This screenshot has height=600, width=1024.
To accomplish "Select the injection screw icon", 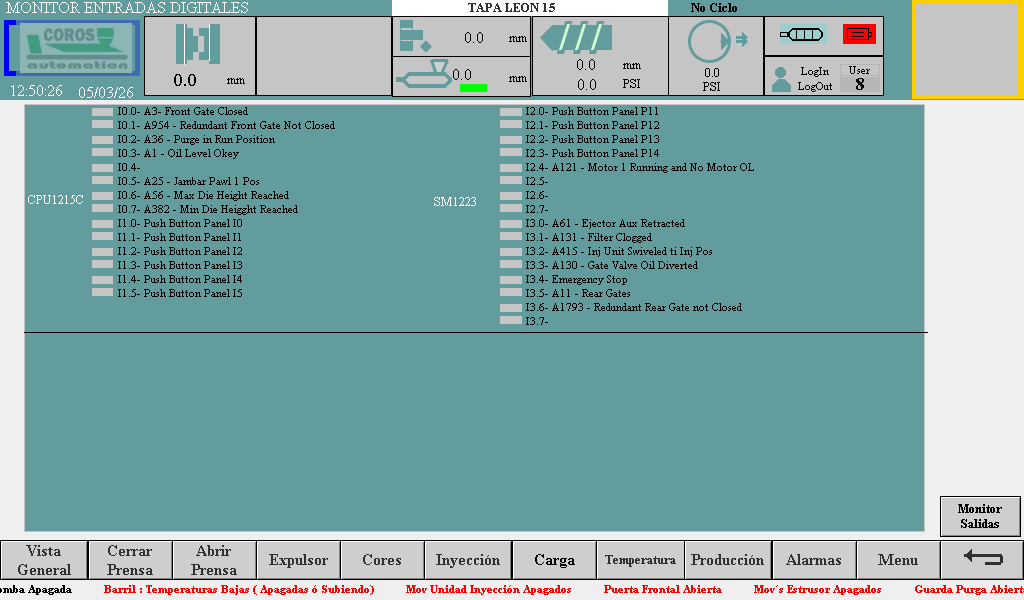I will pos(574,38).
